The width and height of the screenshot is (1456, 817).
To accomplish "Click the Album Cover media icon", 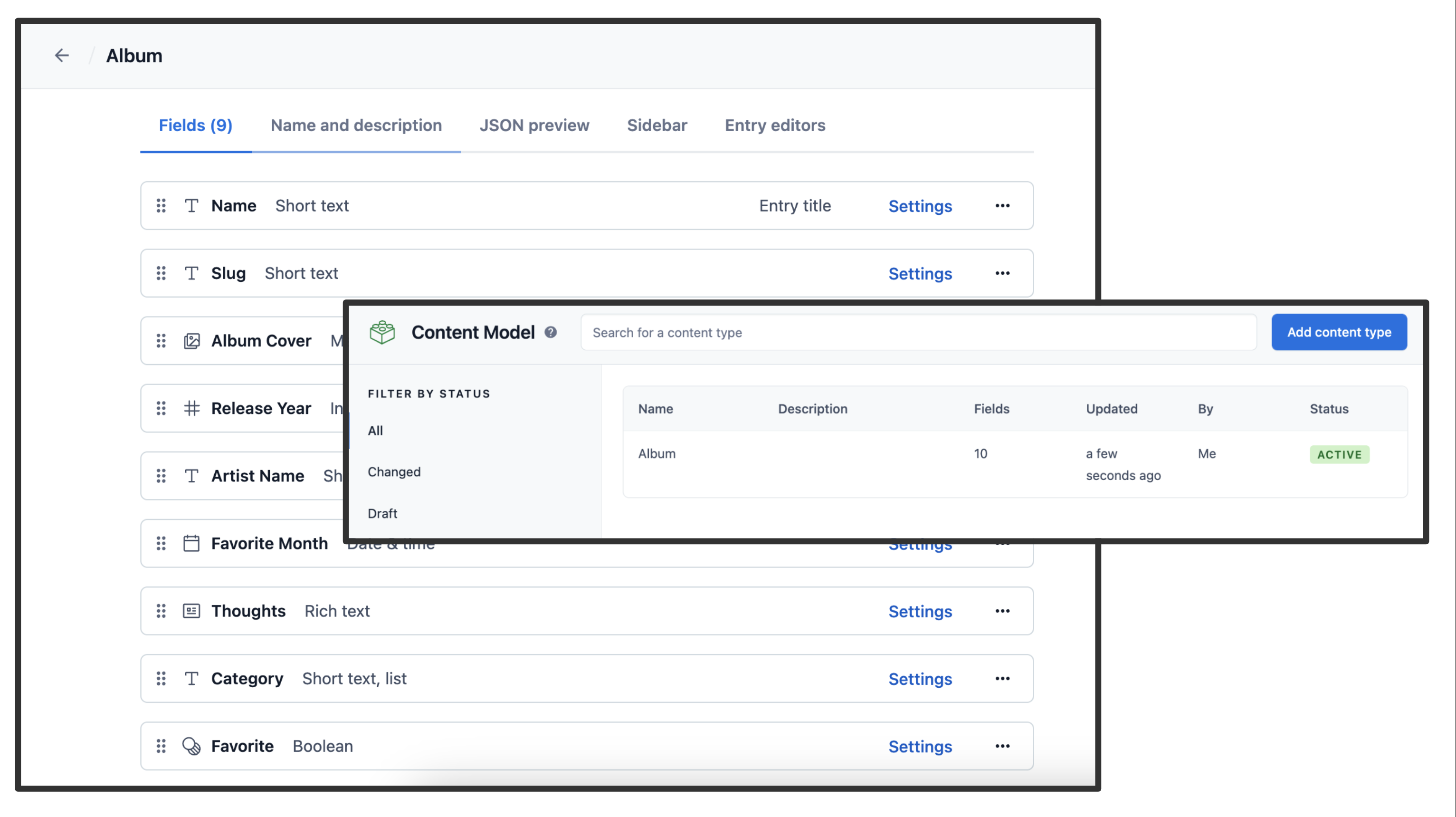I will (x=190, y=340).
